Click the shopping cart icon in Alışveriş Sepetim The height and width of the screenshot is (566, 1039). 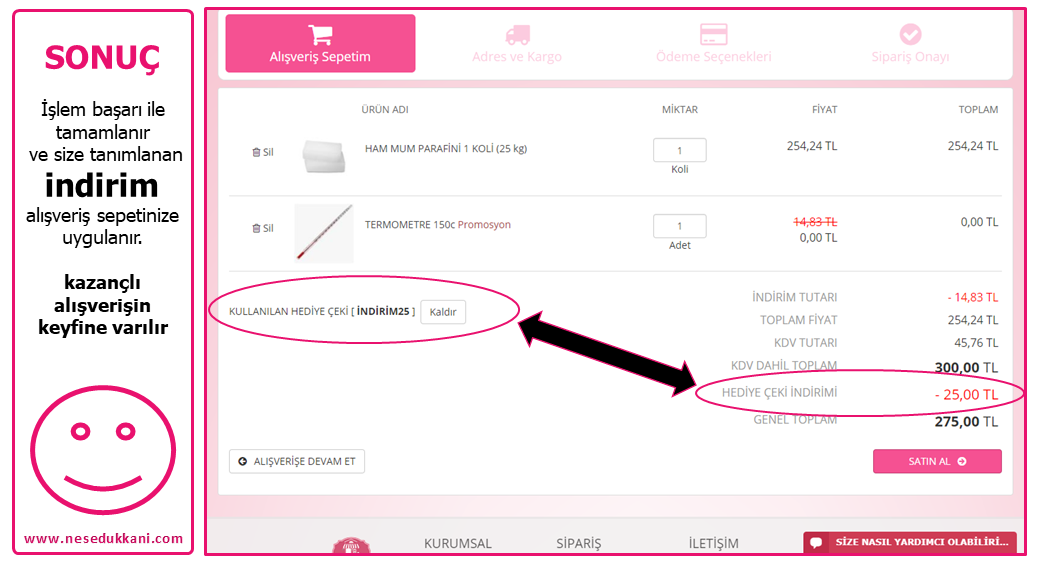click(x=320, y=35)
